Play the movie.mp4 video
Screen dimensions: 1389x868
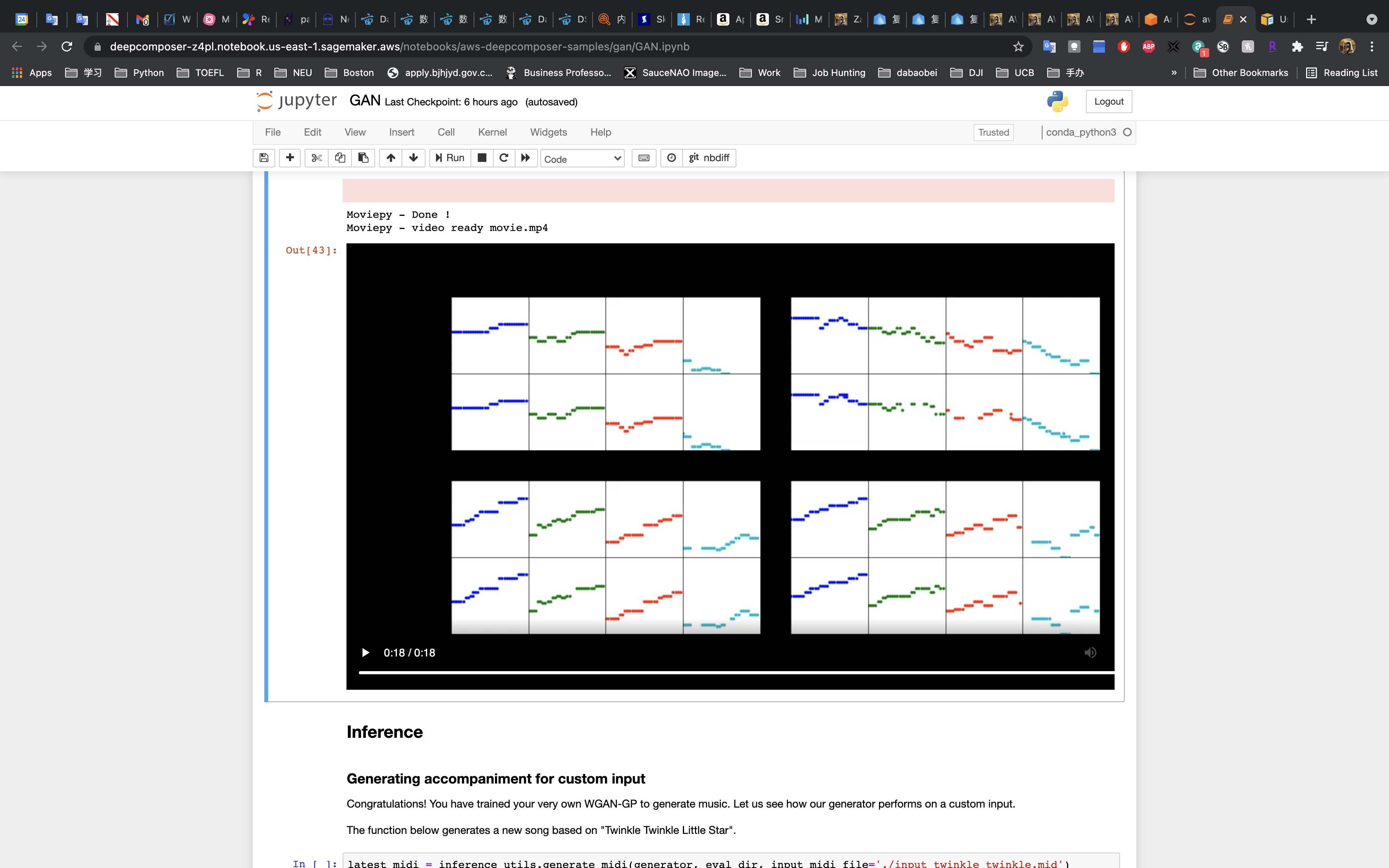pyautogui.click(x=365, y=653)
